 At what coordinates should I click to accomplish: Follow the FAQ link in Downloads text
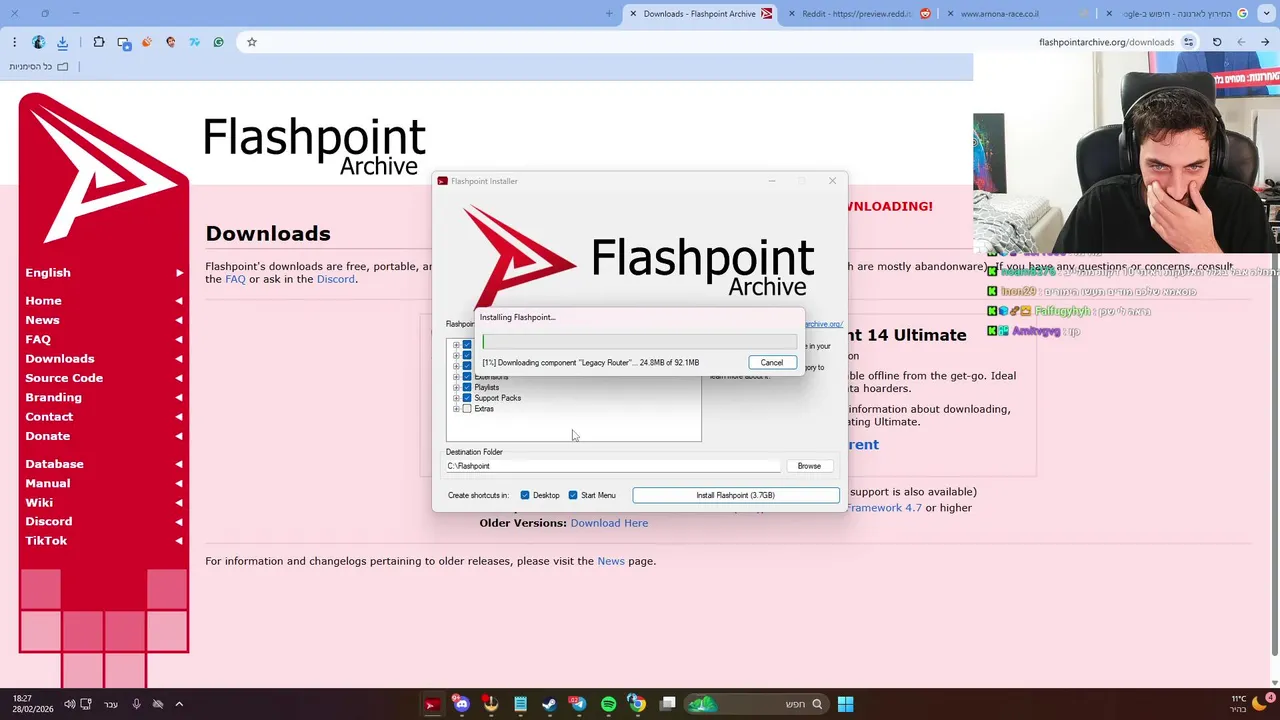click(235, 279)
